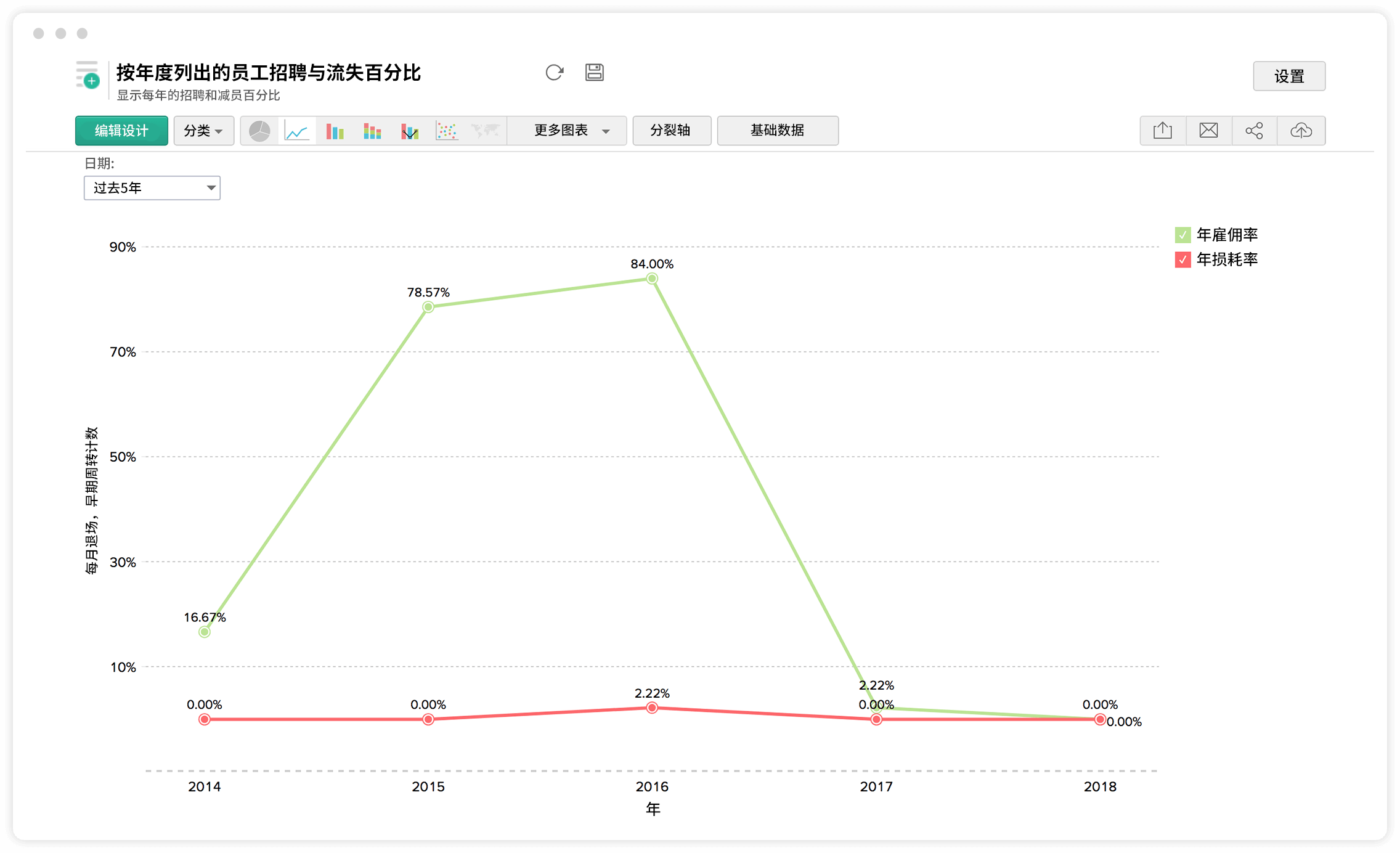Click the share icon

pyautogui.click(x=1254, y=131)
